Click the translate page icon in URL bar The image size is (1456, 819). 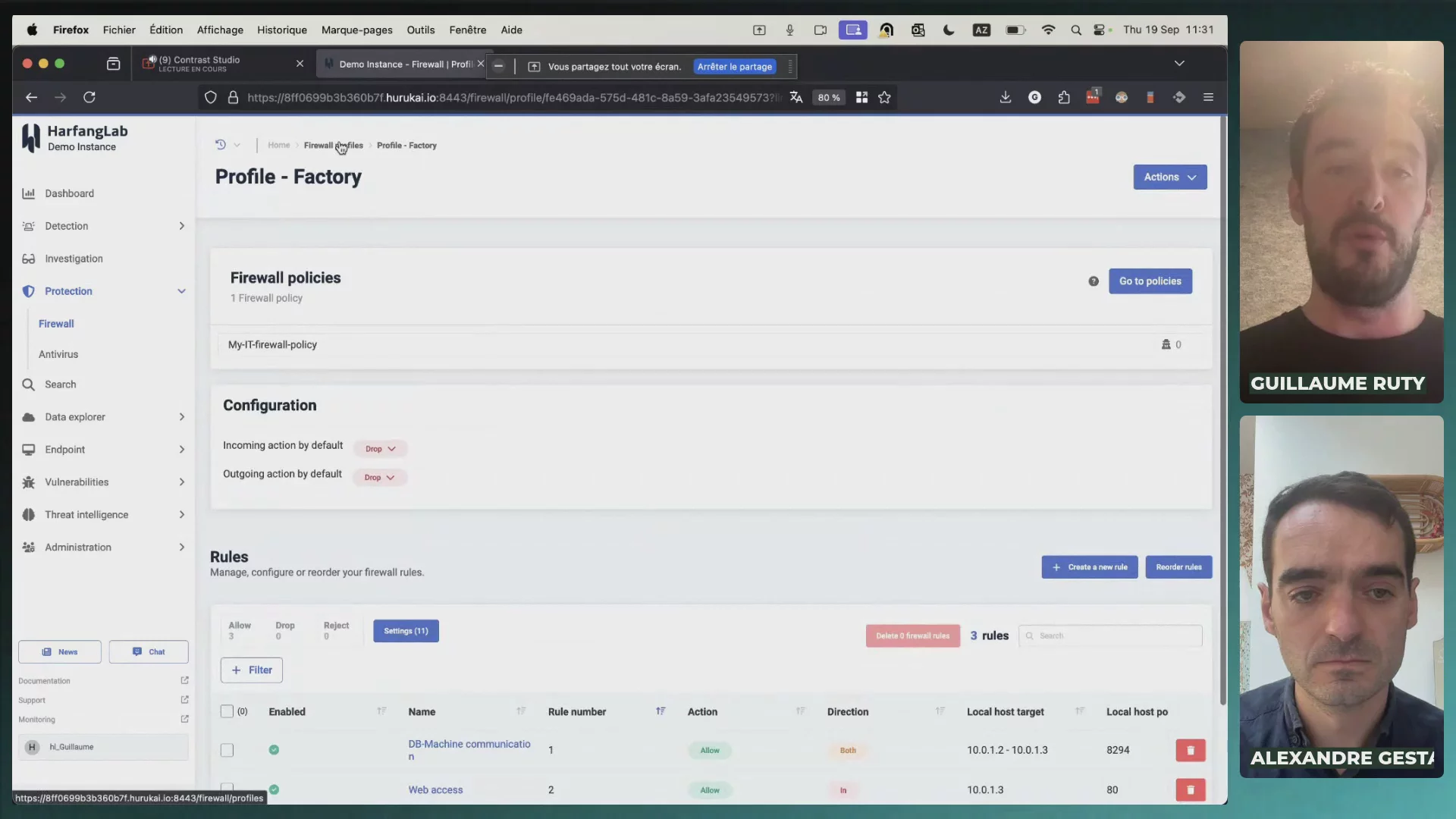(796, 97)
